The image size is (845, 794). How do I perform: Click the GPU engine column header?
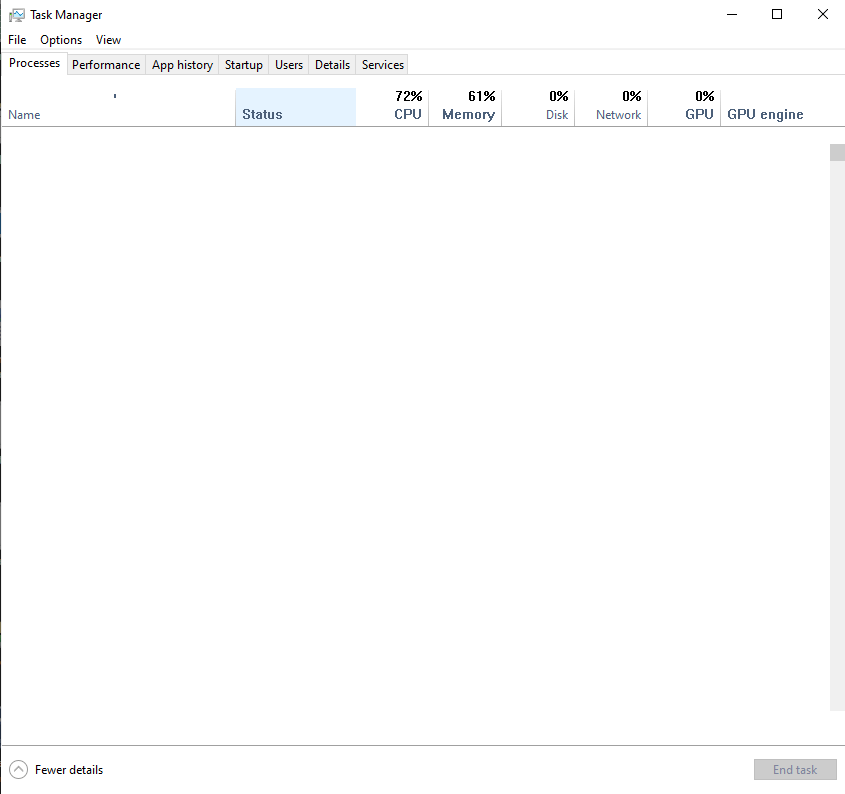(765, 114)
